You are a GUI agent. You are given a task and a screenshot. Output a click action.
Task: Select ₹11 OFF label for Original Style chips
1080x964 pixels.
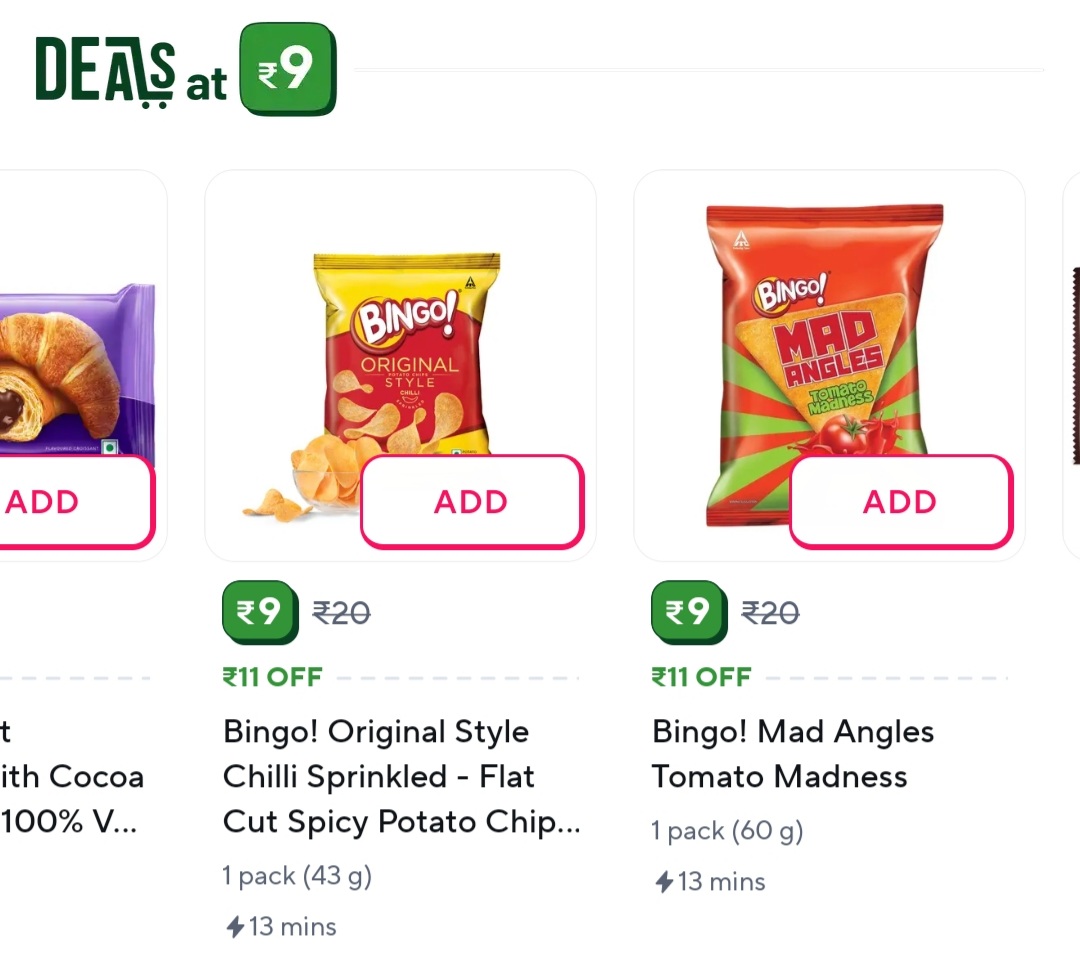pos(272,677)
